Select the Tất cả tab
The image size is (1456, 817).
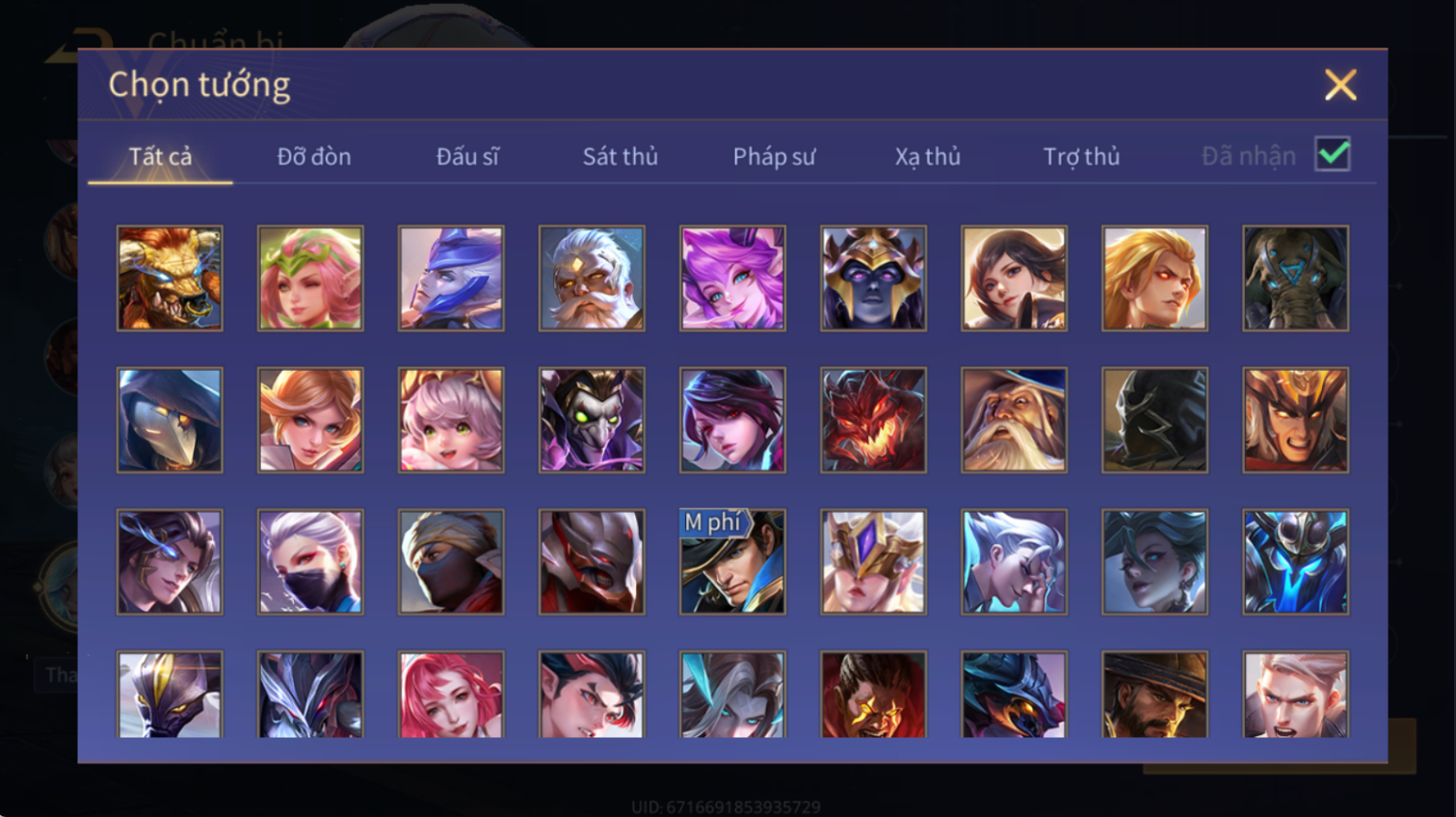pyautogui.click(x=160, y=156)
